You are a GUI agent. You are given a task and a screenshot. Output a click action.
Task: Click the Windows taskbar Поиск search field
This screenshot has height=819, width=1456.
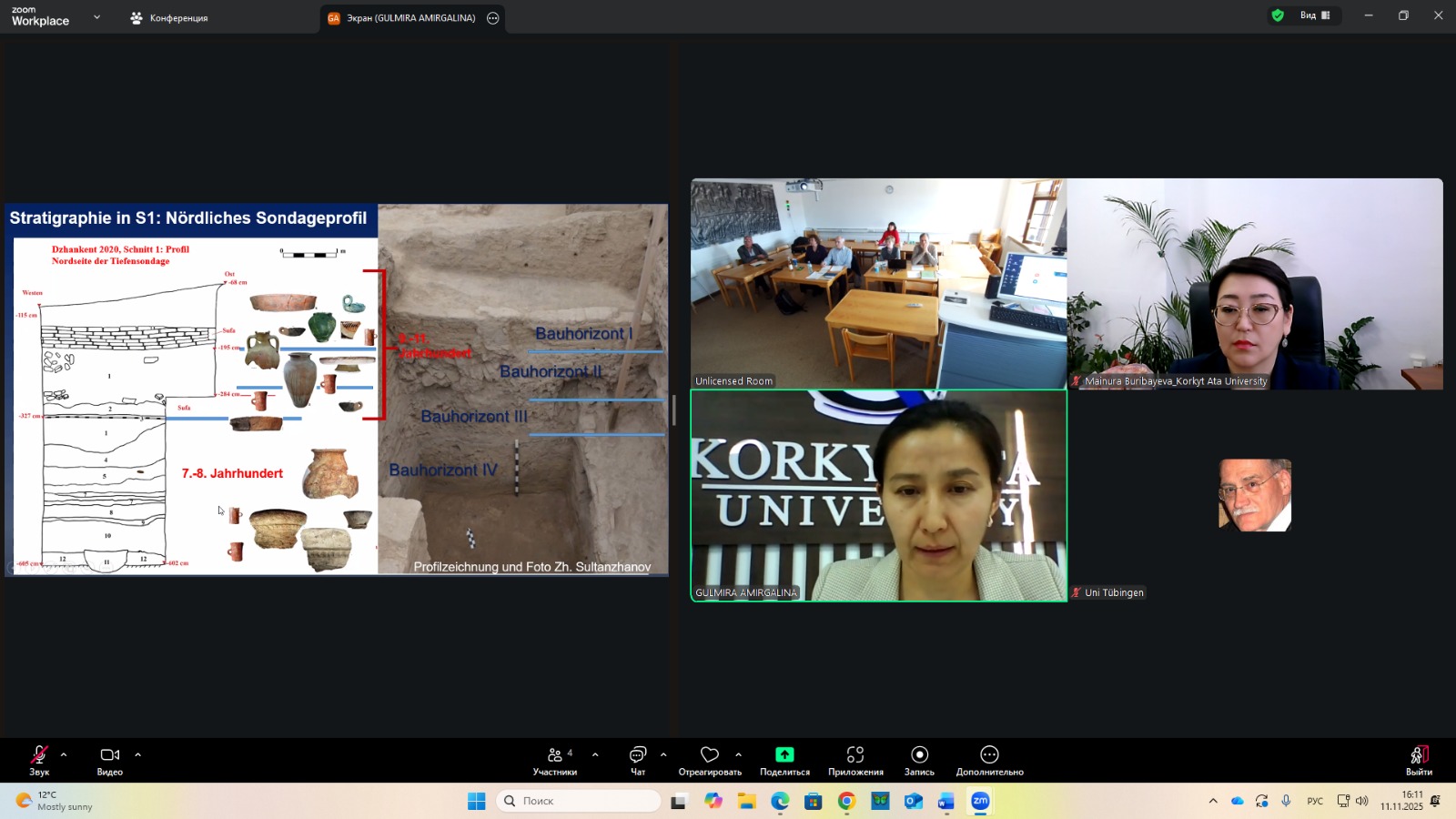coord(580,801)
